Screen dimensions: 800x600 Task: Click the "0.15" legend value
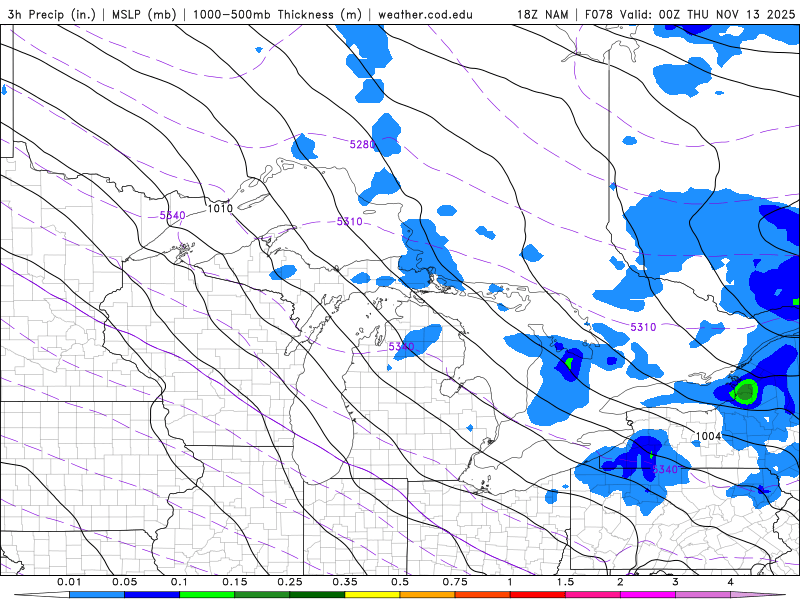(x=235, y=582)
